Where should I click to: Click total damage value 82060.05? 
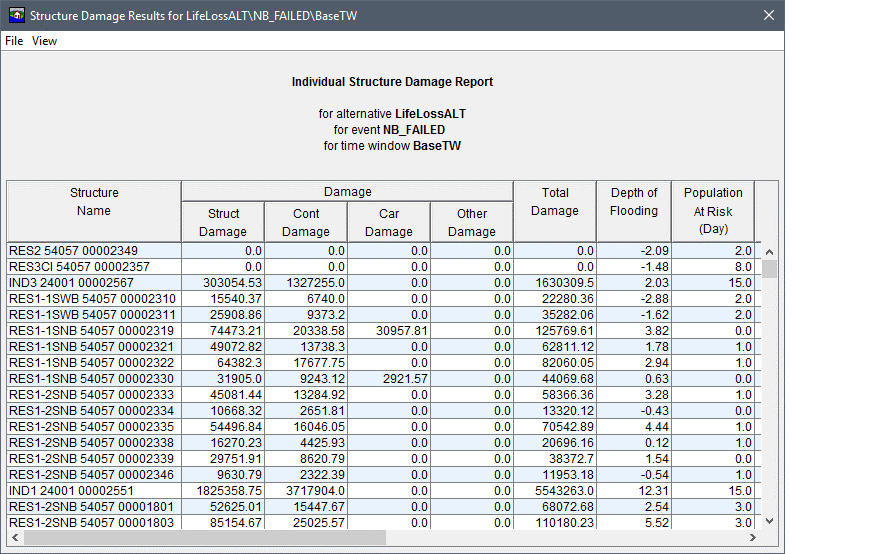pos(568,363)
